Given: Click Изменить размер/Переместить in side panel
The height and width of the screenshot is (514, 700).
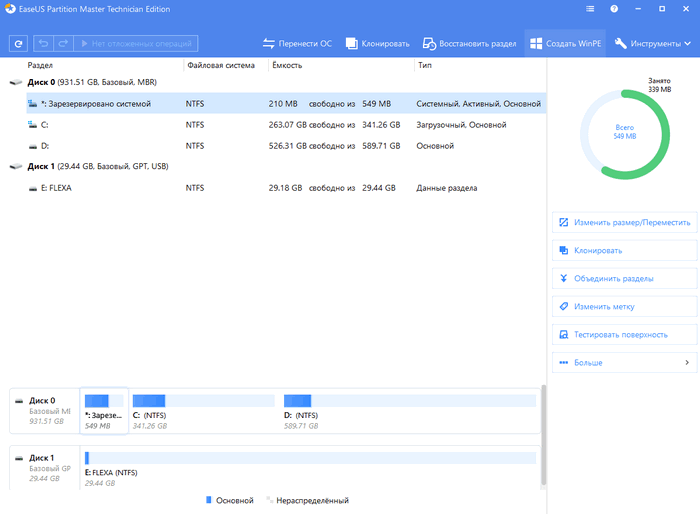Looking at the screenshot, I should pyautogui.click(x=625, y=222).
